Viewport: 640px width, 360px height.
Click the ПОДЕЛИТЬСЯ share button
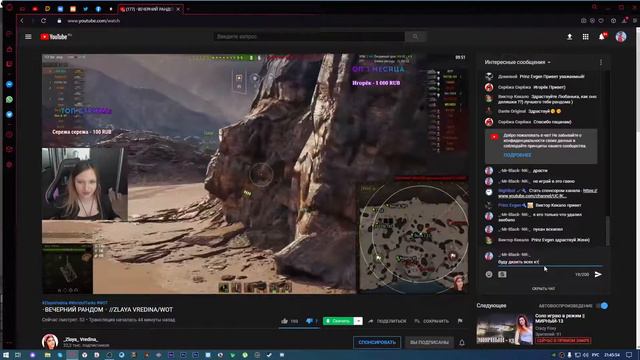pos(387,321)
